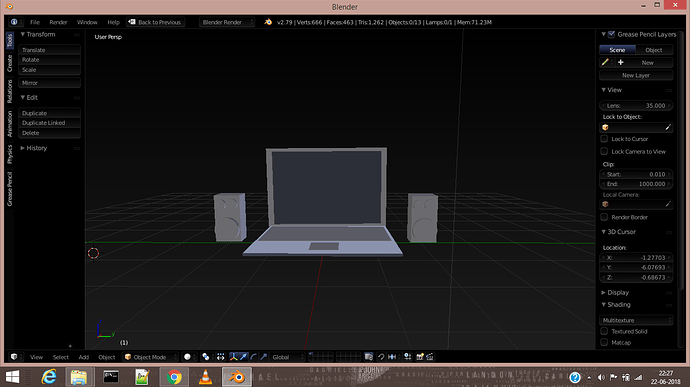Click the Local Camera eyedropper icon
This screenshot has height=387, width=690.
pos(668,204)
